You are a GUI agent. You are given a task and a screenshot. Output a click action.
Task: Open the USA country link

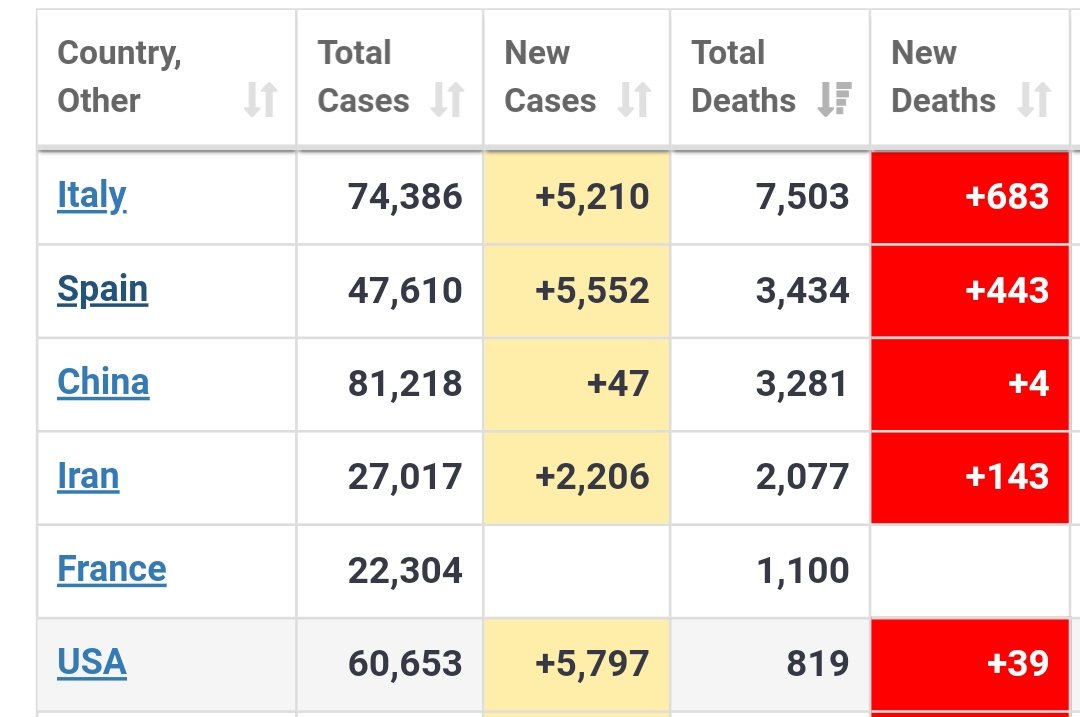[x=92, y=663]
